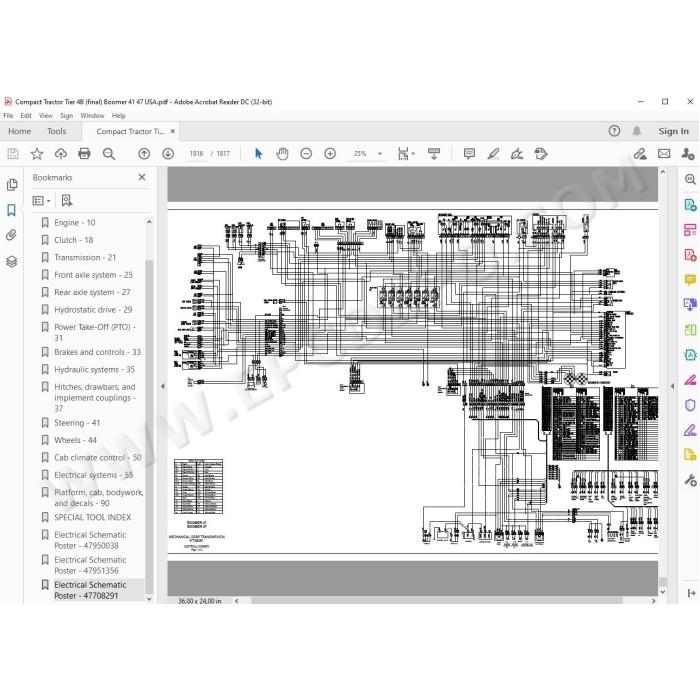Open the Layers panel icon
Image resolution: width=700 pixels, height=700 pixels.
click(12, 262)
